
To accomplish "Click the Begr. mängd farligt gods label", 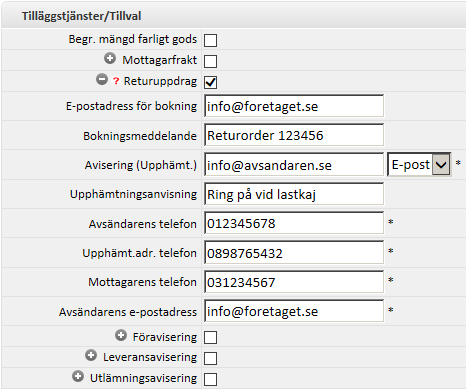I will (133, 39).
